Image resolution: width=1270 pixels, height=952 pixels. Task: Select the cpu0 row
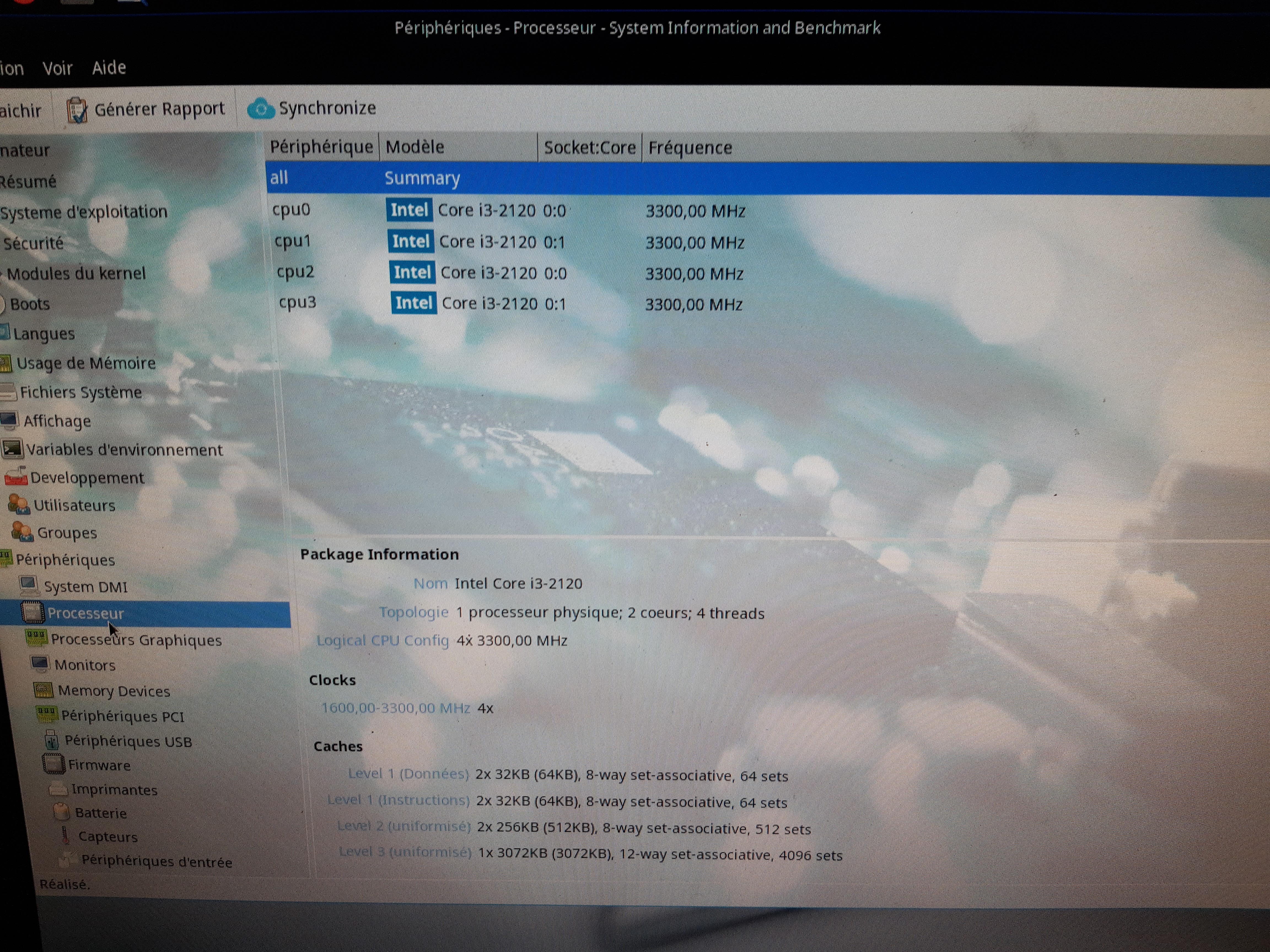(x=768, y=211)
